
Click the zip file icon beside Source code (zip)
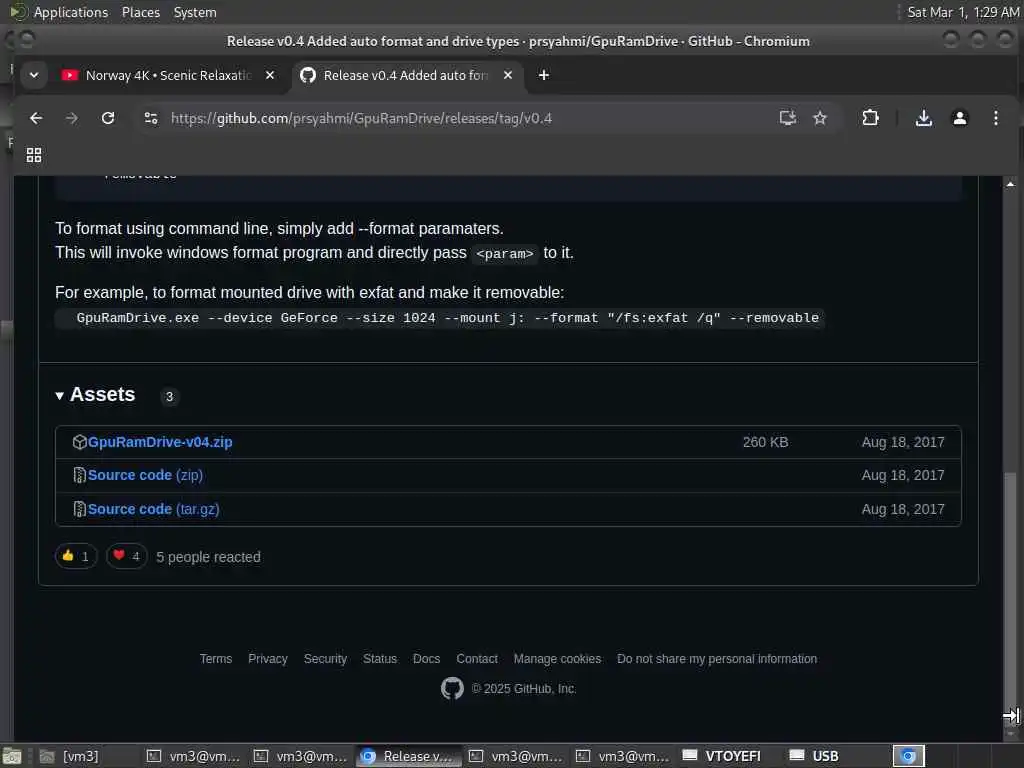(x=79, y=475)
